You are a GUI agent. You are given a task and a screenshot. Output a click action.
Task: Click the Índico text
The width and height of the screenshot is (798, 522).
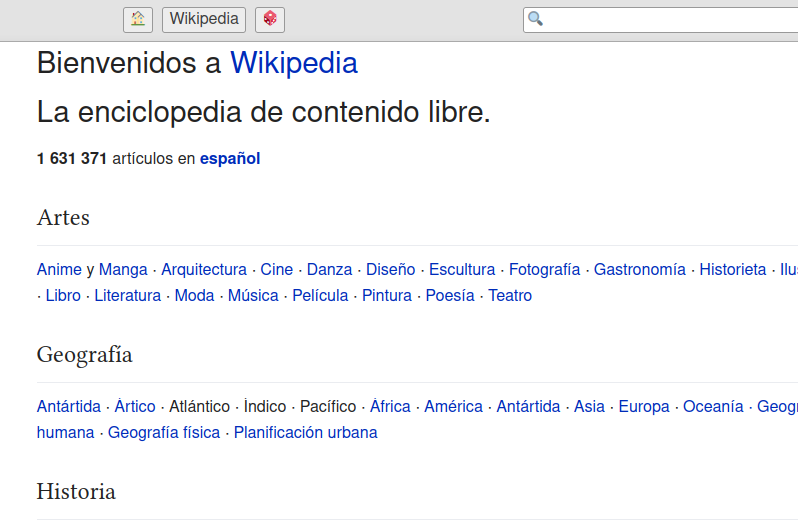[265, 406]
